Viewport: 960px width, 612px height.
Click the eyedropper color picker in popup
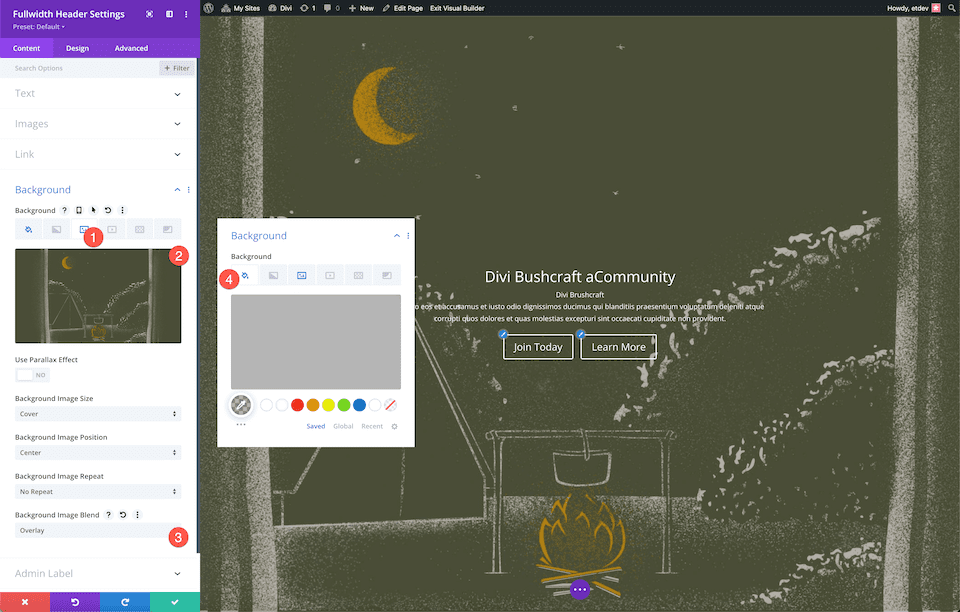pos(241,405)
